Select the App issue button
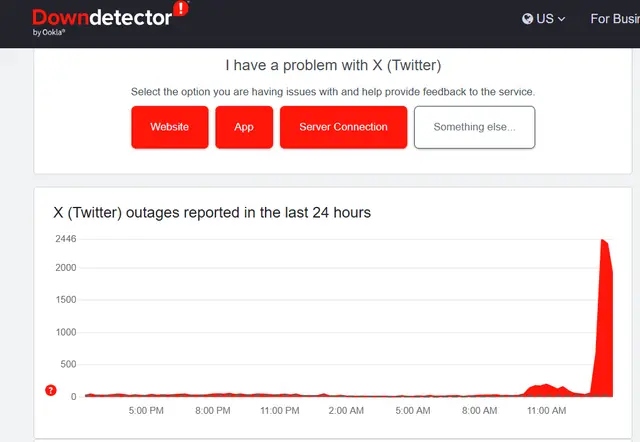Viewport: 640px width, 442px height. point(244,127)
